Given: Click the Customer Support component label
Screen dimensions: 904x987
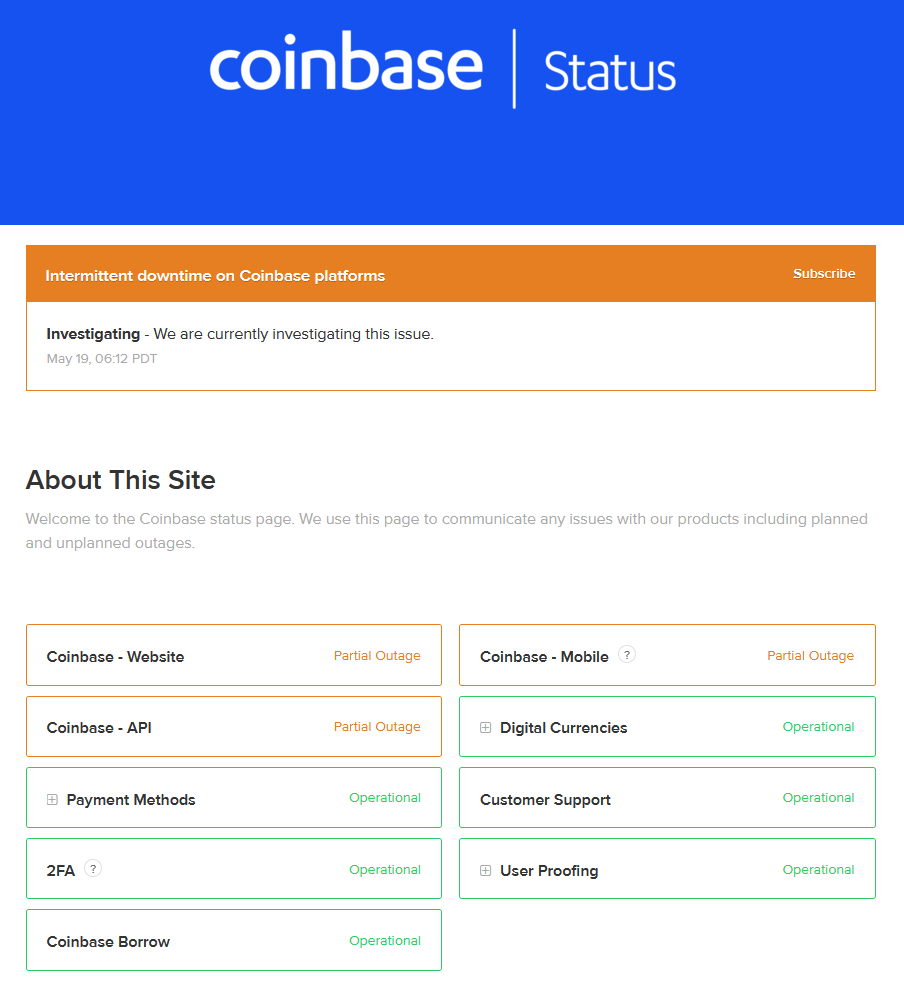Looking at the screenshot, I should (x=545, y=800).
